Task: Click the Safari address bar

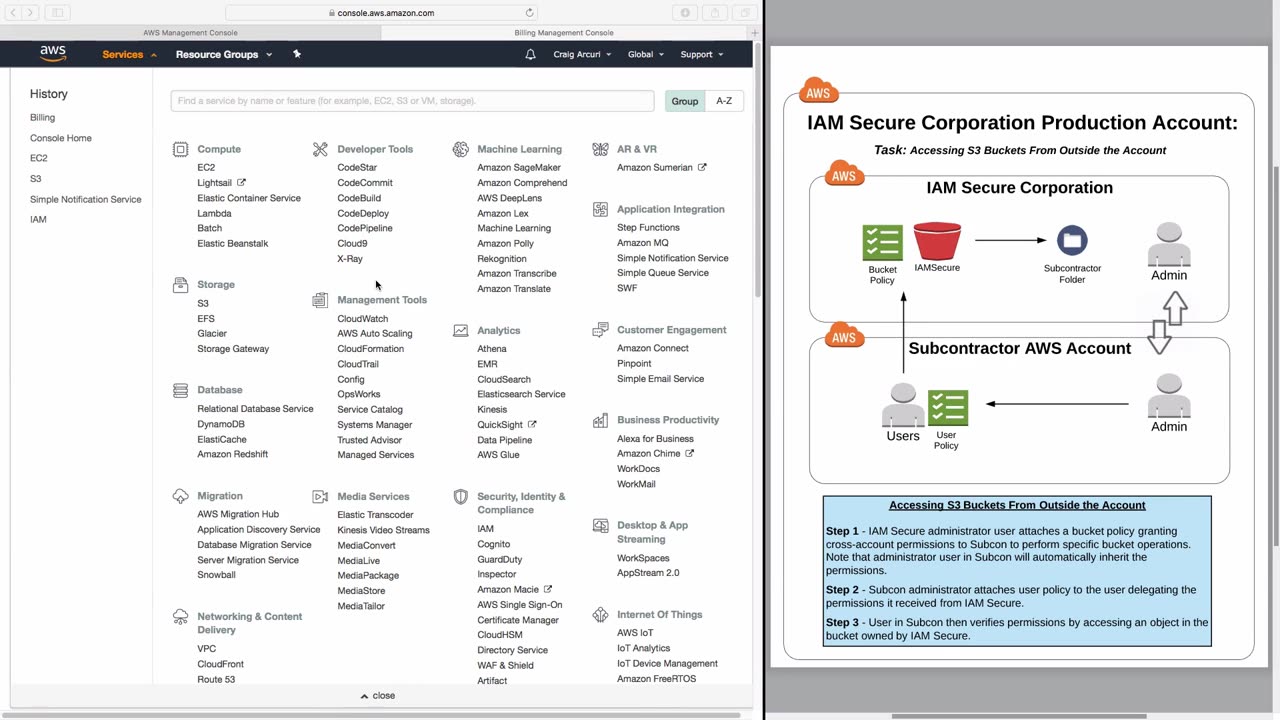Action: click(381, 13)
